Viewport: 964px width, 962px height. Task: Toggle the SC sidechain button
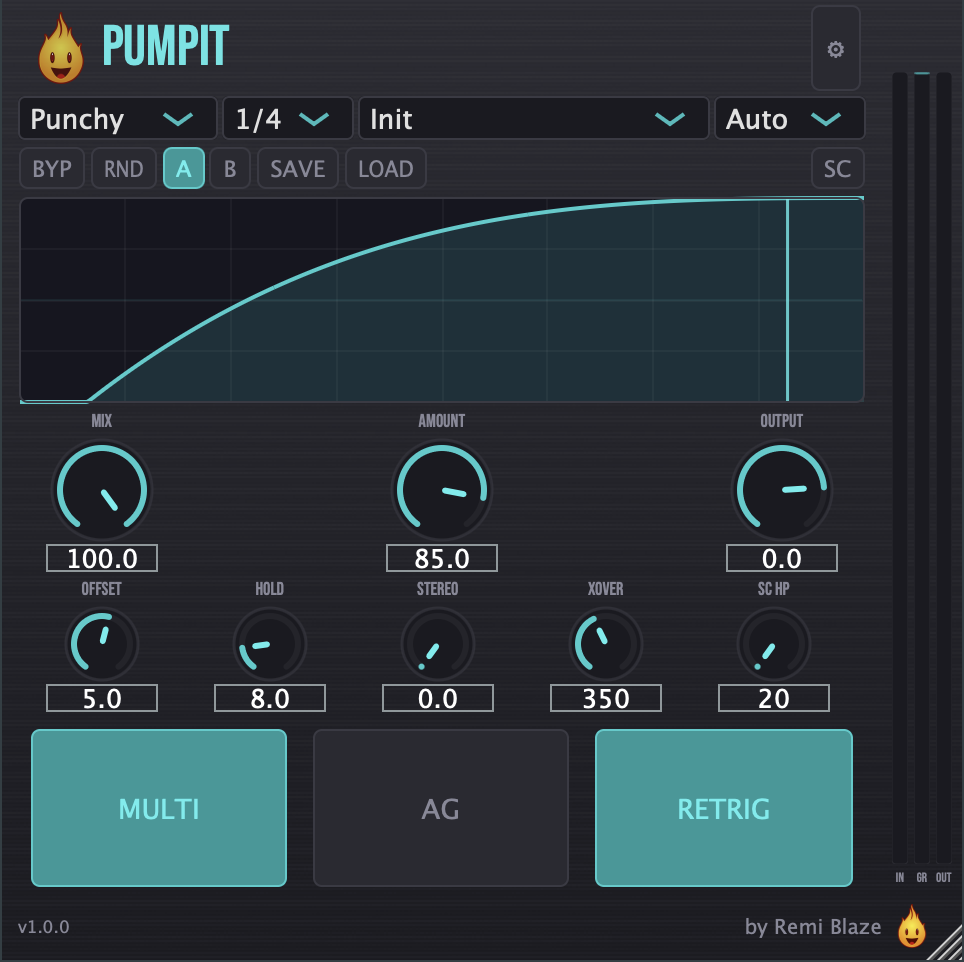pyautogui.click(x=837, y=168)
